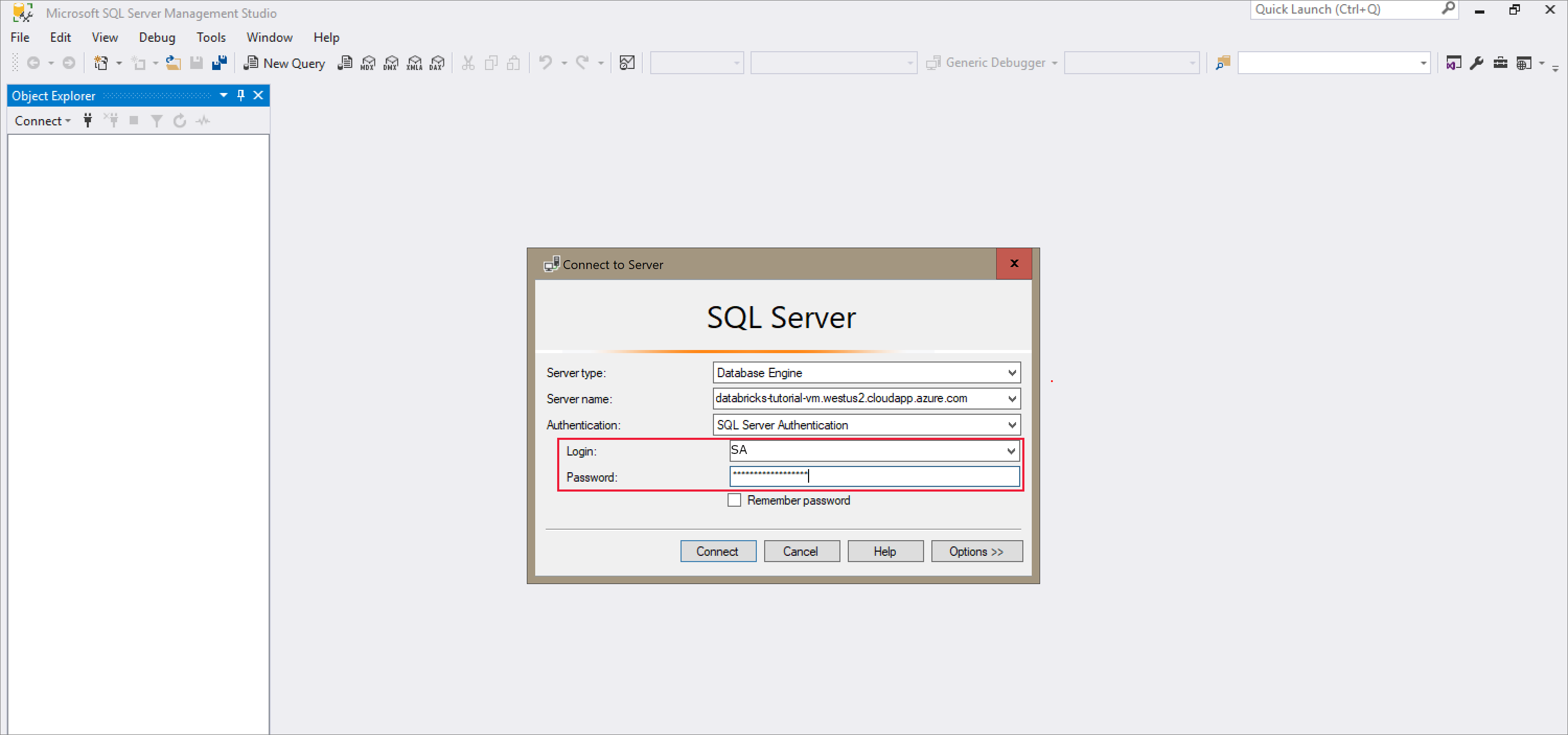Click the Connect button
This screenshot has height=735, width=1568.
point(718,551)
